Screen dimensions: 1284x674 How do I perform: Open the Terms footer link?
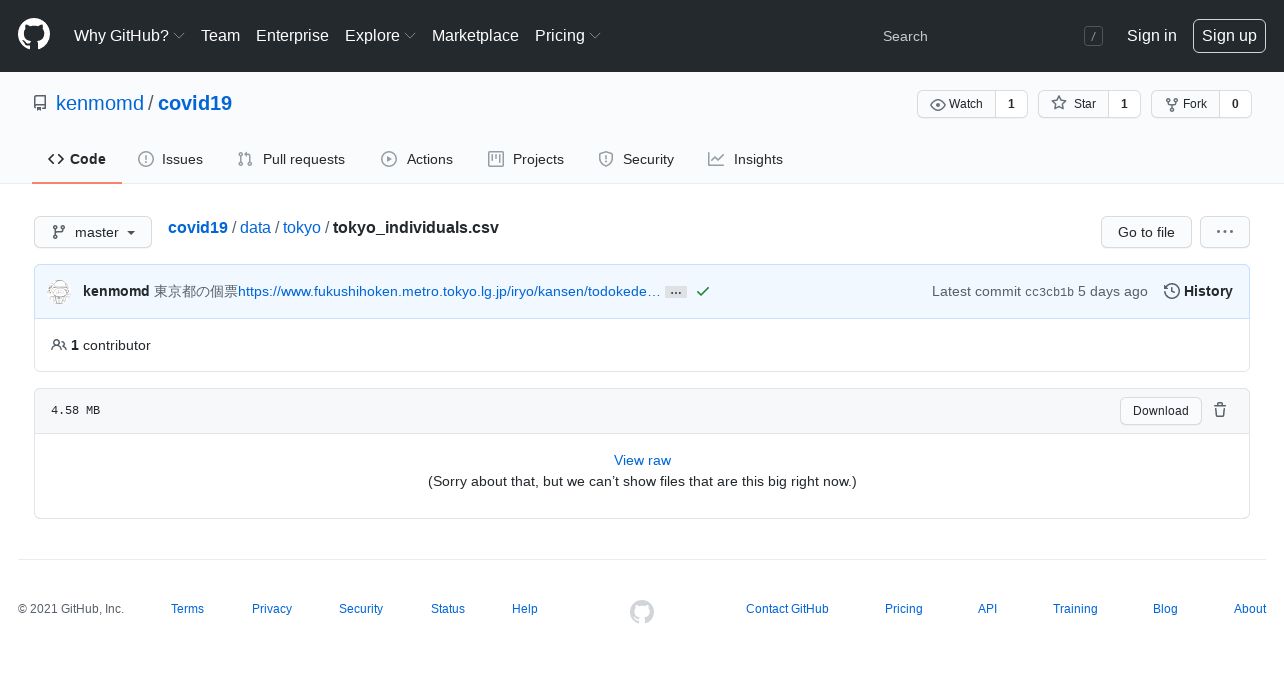[x=187, y=609]
